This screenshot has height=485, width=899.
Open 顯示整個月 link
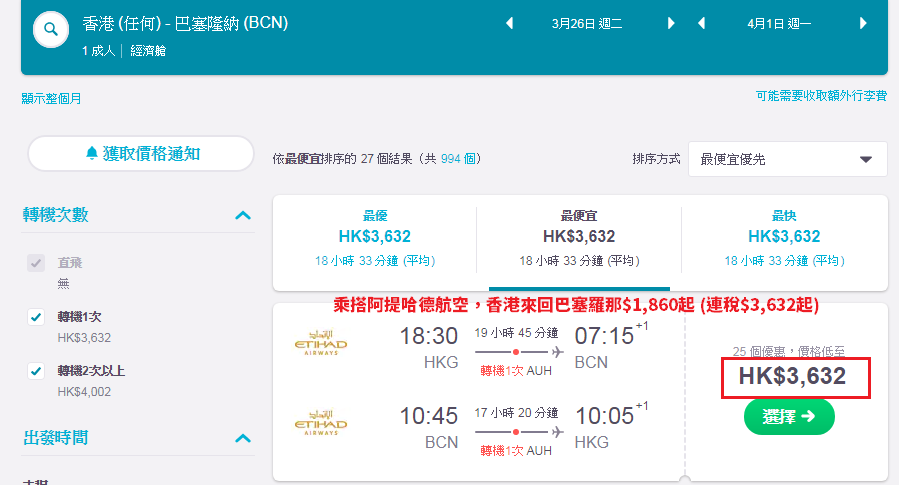point(51,99)
